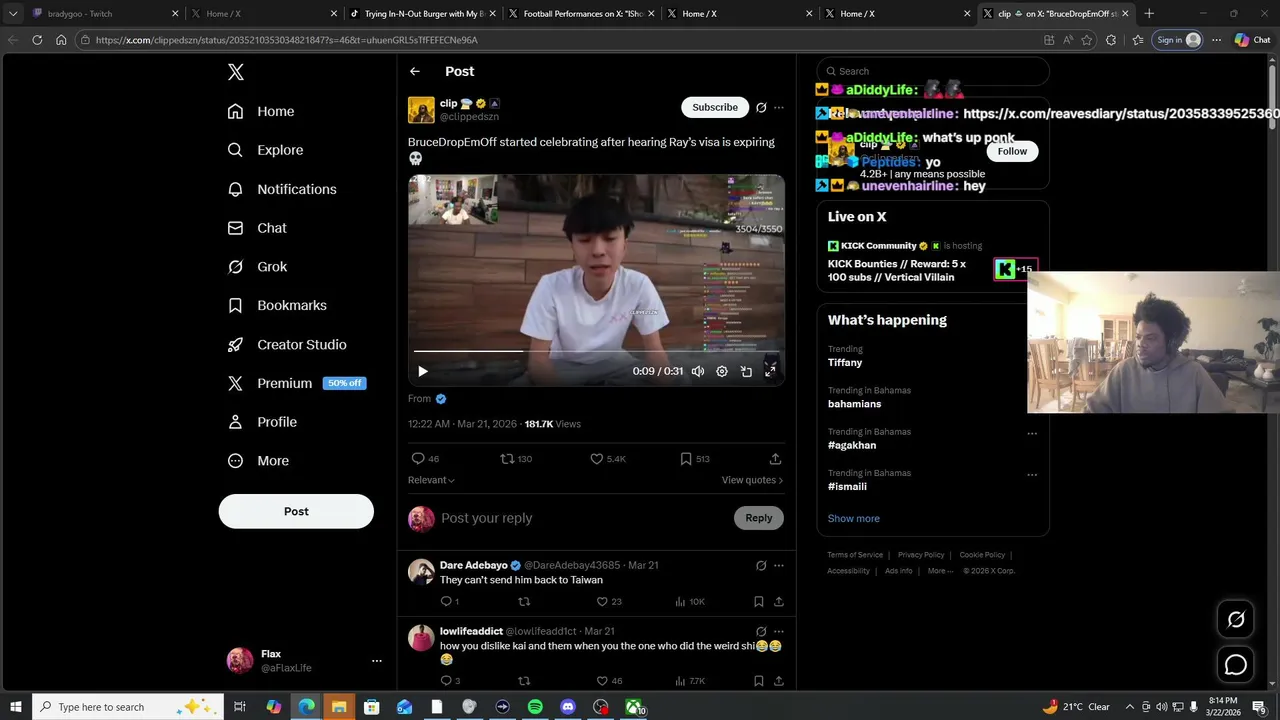This screenshot has height=720, width=1280.
Task: Open the Relevant sort dropdown
Action: (x=431, y=480)
